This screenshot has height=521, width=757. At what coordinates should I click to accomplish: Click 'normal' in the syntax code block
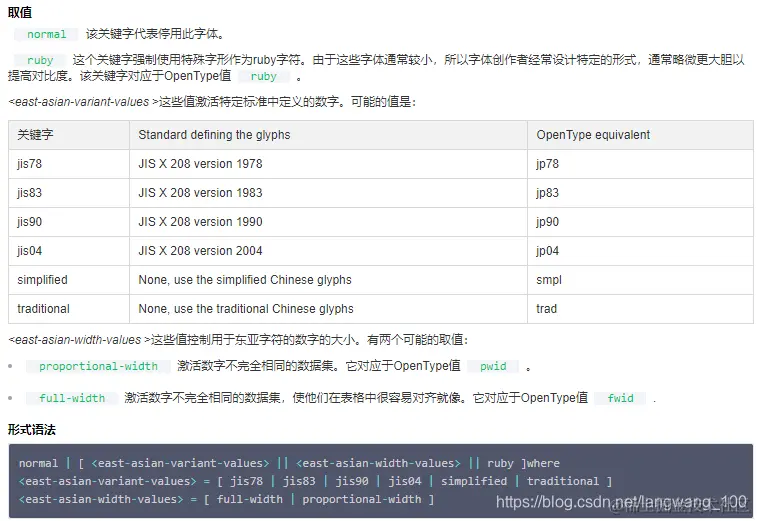[38, 464]
